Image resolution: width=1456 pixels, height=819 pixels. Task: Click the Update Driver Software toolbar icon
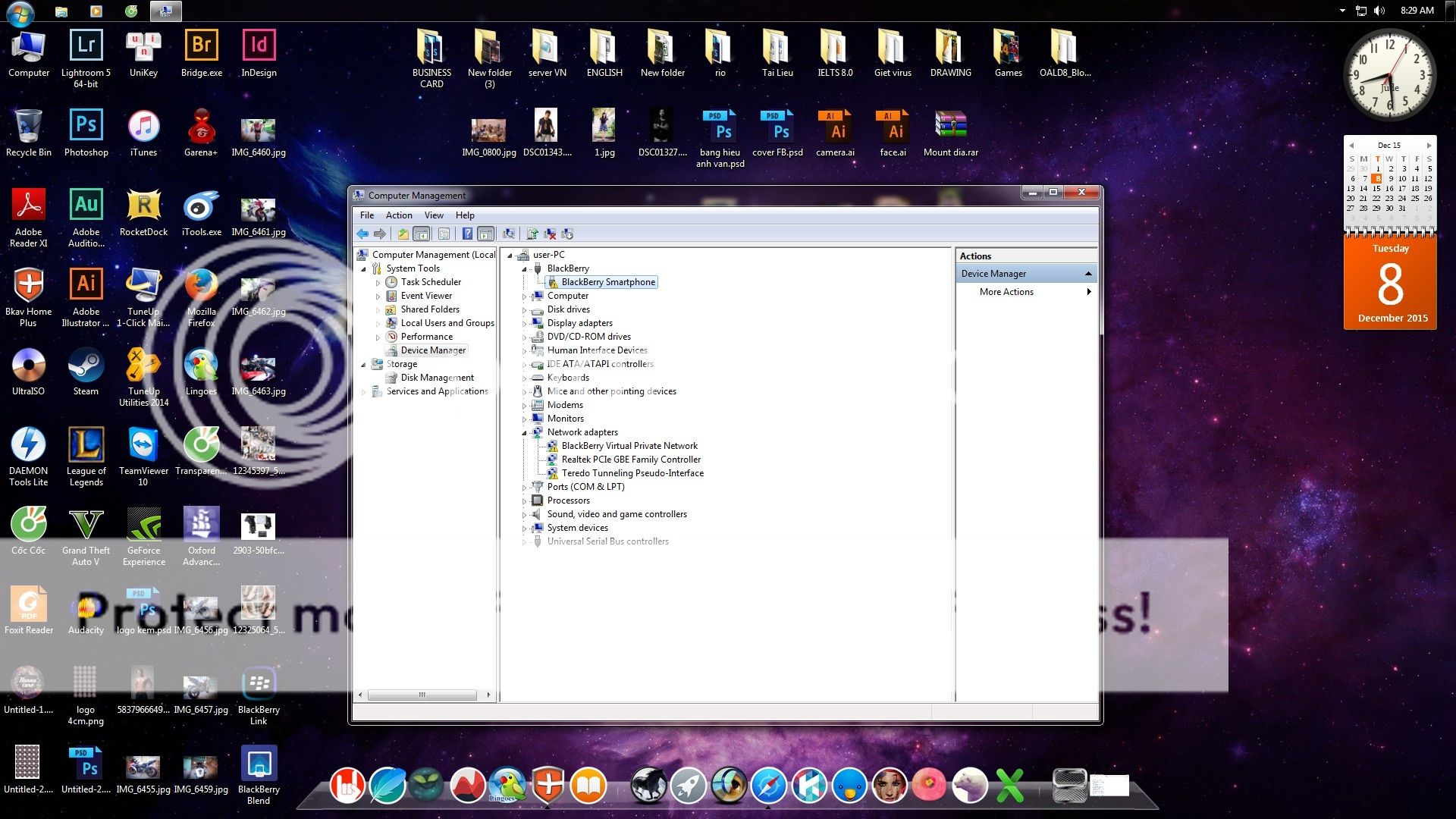tap(532, 234)
